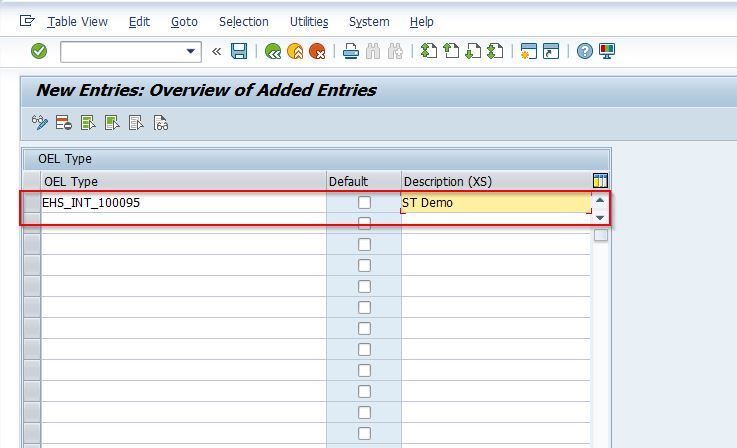Image resolution: width=737 pixels, height=448 pixels.
Task: Open the Help menu
Action: pos(422,22)
